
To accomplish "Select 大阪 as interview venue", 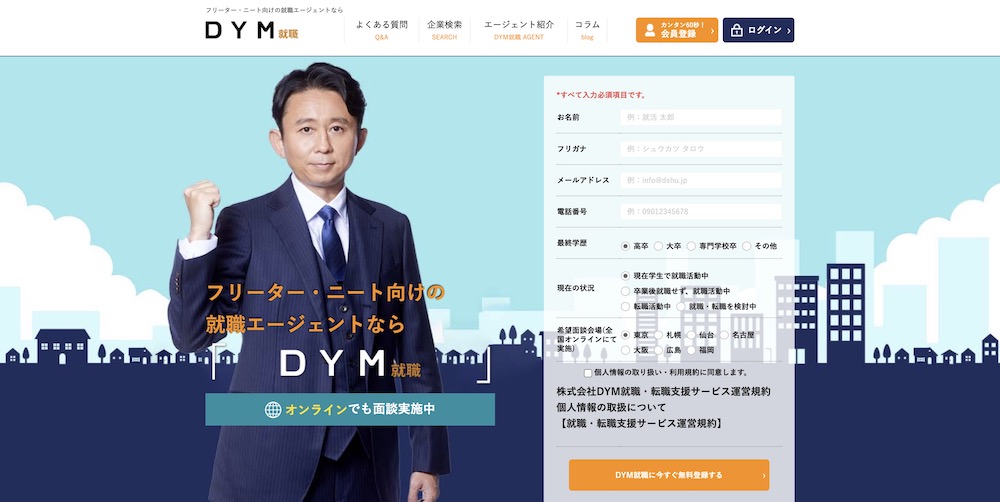I will [x=626, y=350].
